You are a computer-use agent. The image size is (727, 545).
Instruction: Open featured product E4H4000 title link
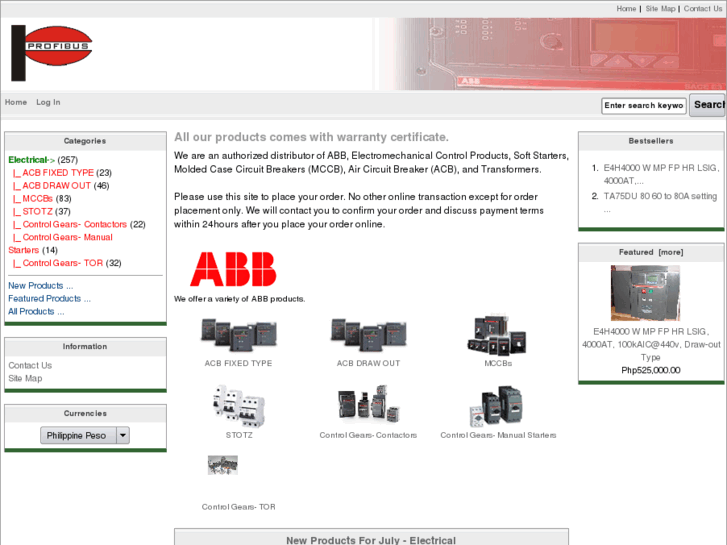[651, 344]
